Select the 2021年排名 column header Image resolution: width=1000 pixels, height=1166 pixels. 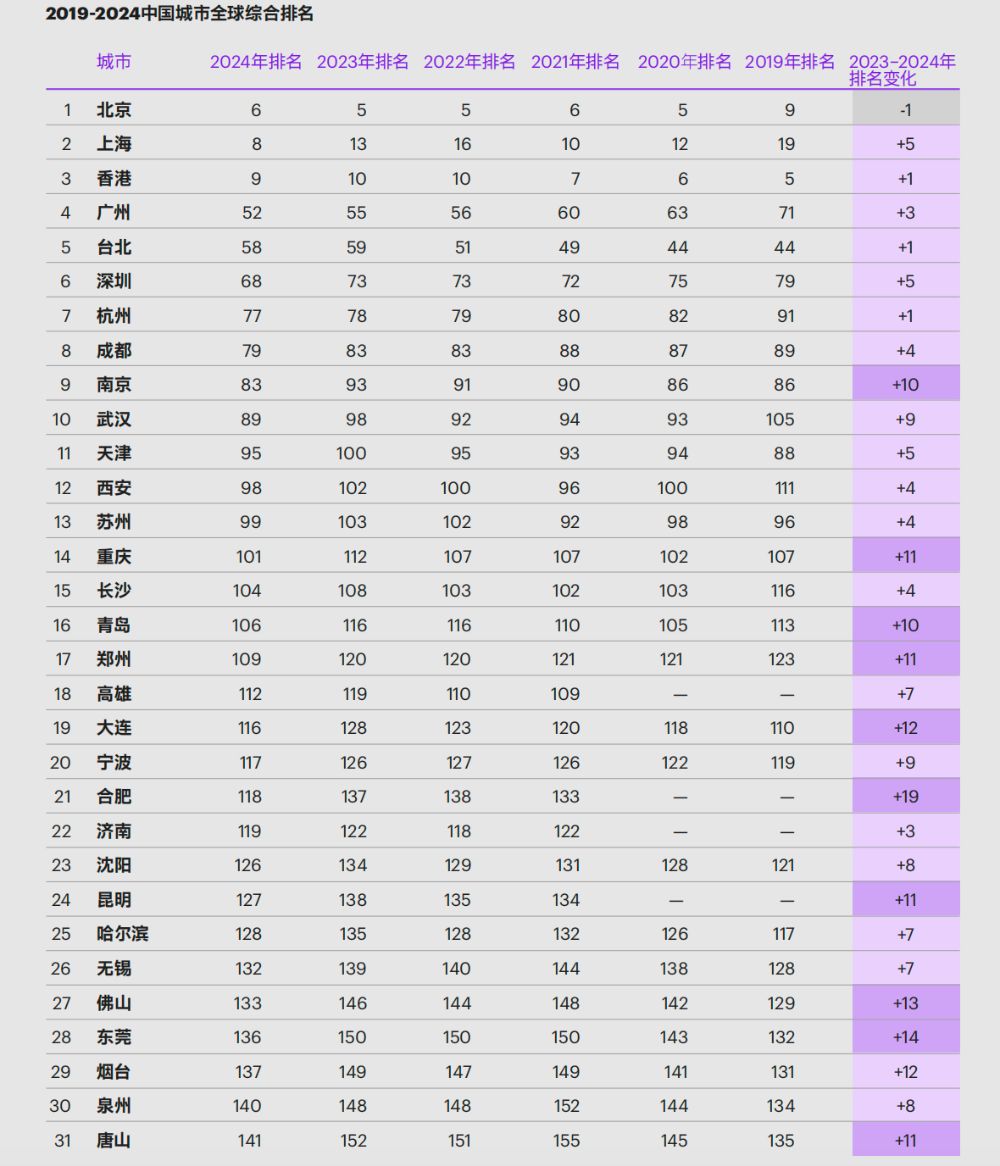coord(575,62)
